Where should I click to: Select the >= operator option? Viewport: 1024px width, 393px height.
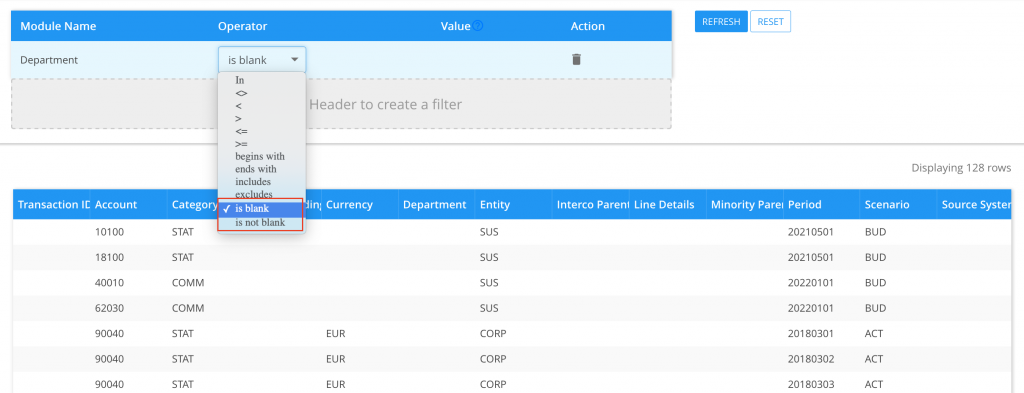click(242, 144)
